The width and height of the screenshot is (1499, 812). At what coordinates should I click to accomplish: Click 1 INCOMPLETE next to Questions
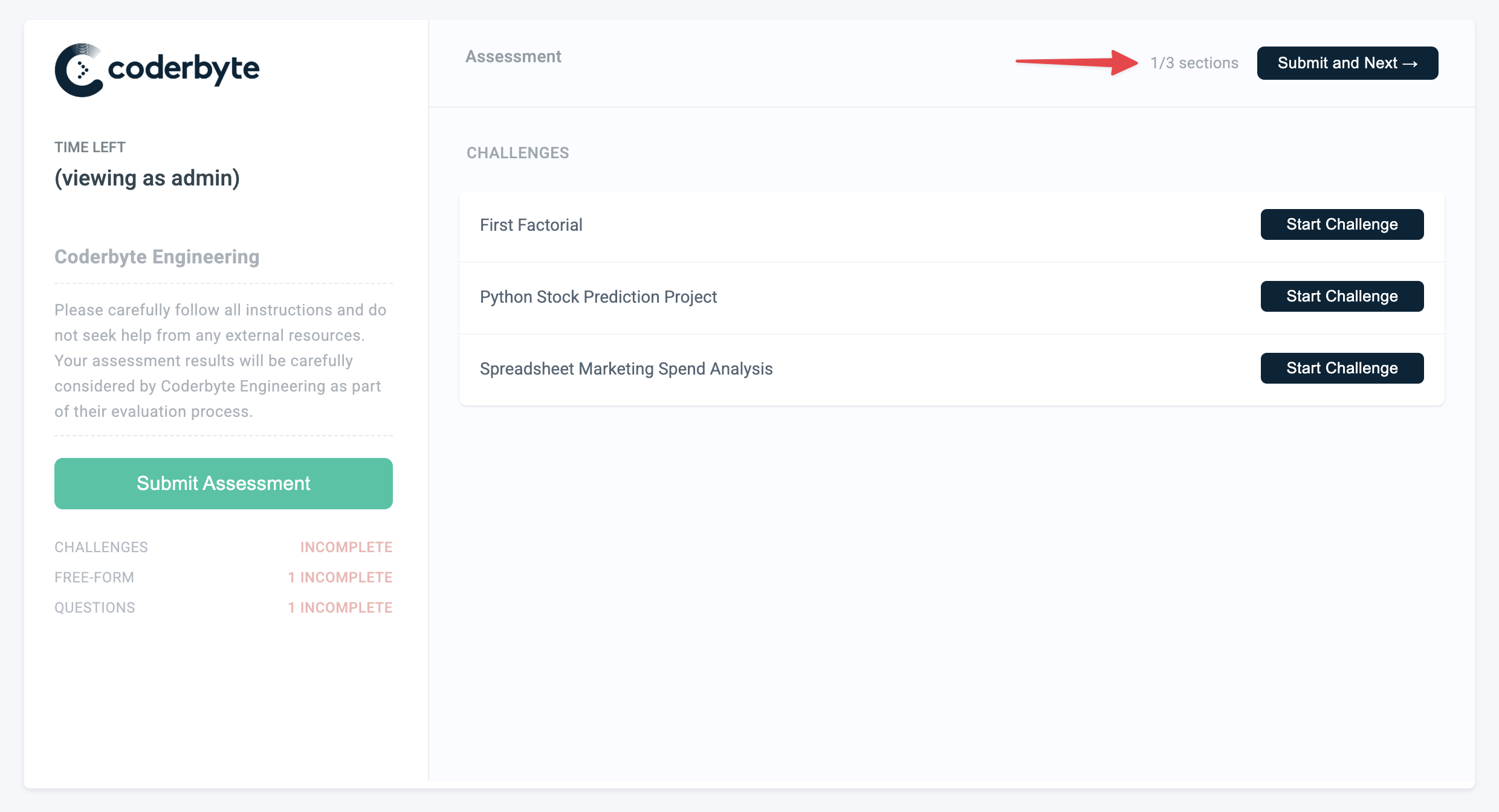[x=340, y=608]
